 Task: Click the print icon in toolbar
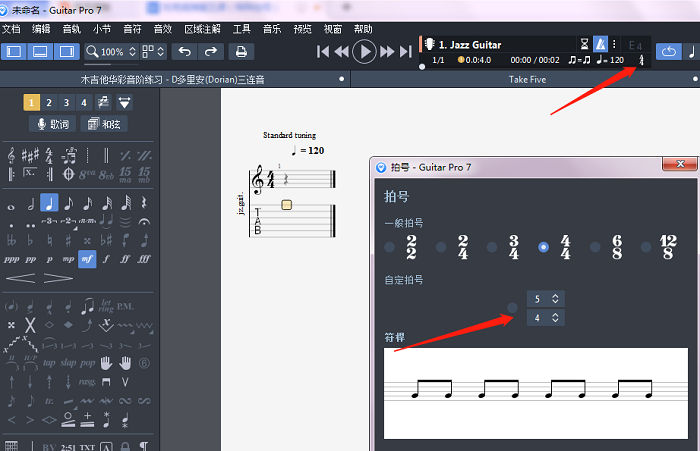pyautogui.click(x=241, y=51)
